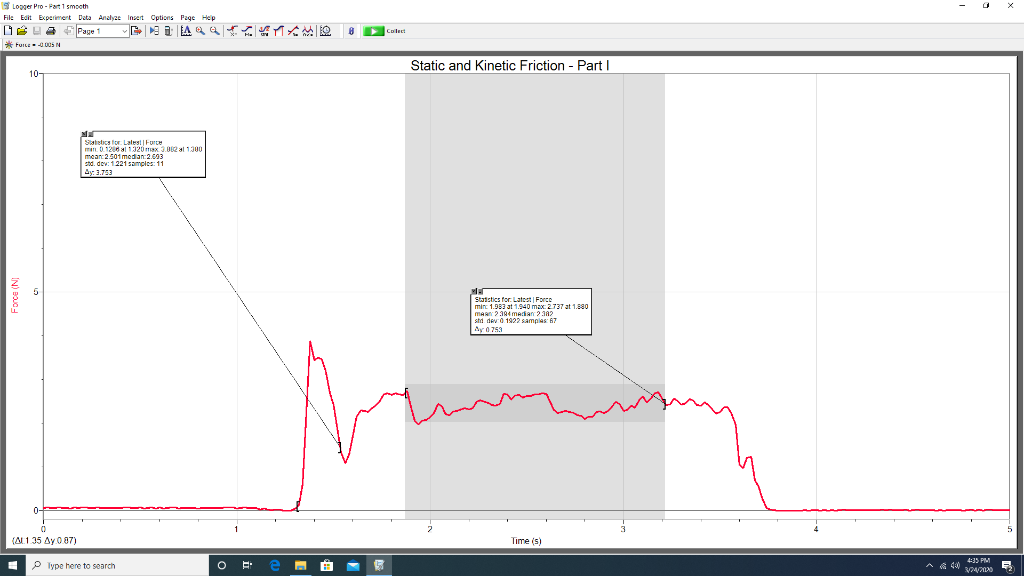Open the Page 1 dropdown selector
The image size is (1024, 576).
pos(125,30)
